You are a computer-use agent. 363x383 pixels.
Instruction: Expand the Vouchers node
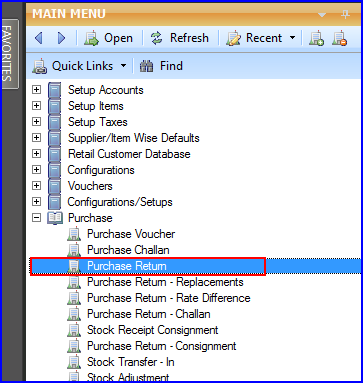(x=36, y=186)
